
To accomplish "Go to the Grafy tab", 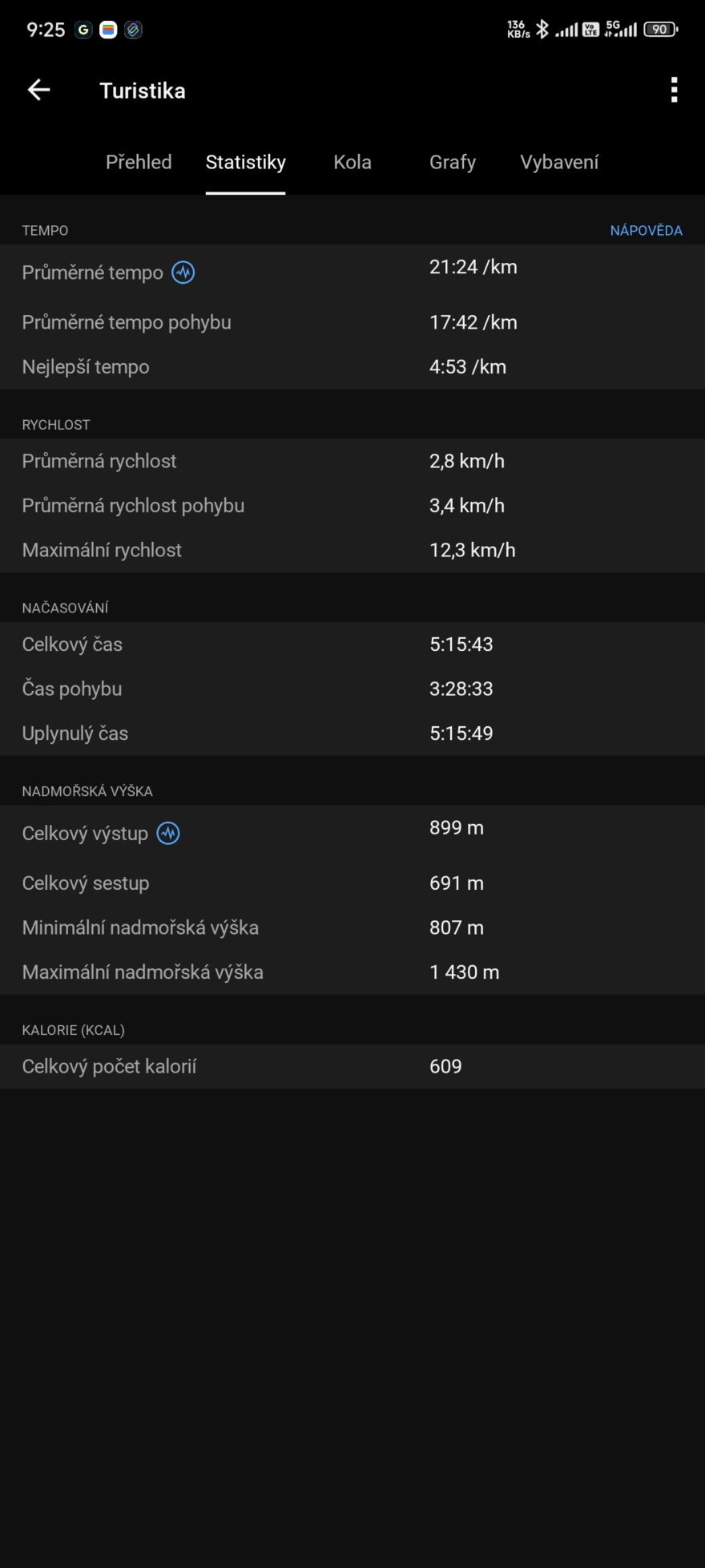I will click(x=453, y=162).
